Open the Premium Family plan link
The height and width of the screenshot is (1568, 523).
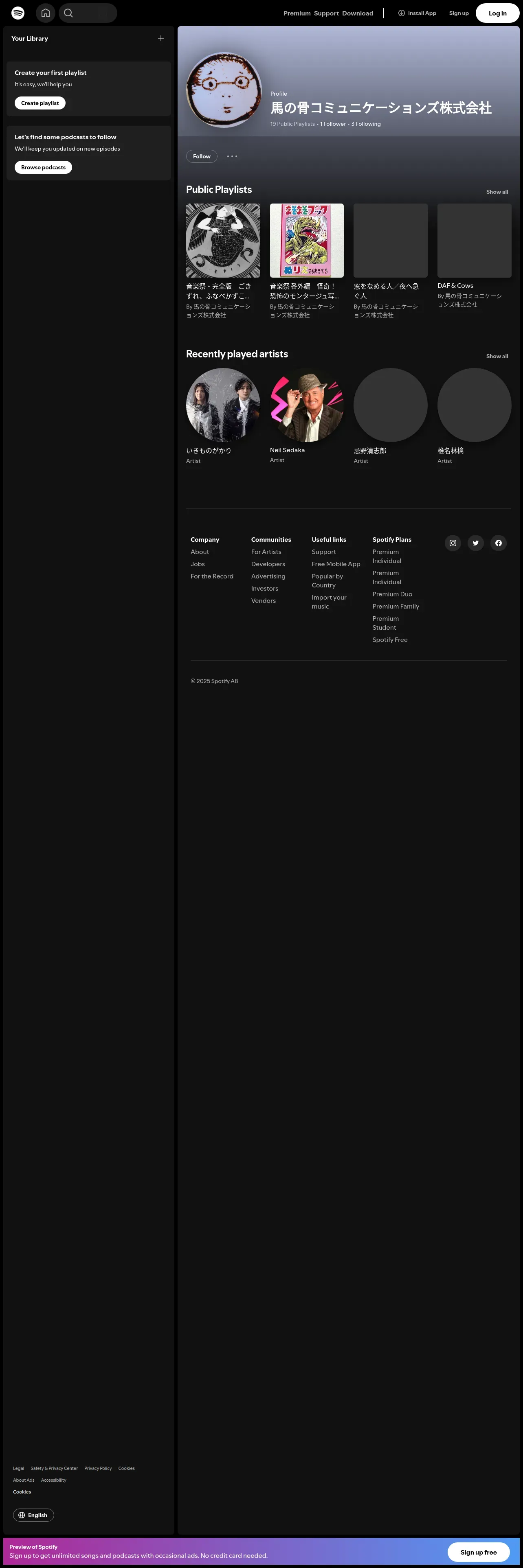(x=396, y=607)
